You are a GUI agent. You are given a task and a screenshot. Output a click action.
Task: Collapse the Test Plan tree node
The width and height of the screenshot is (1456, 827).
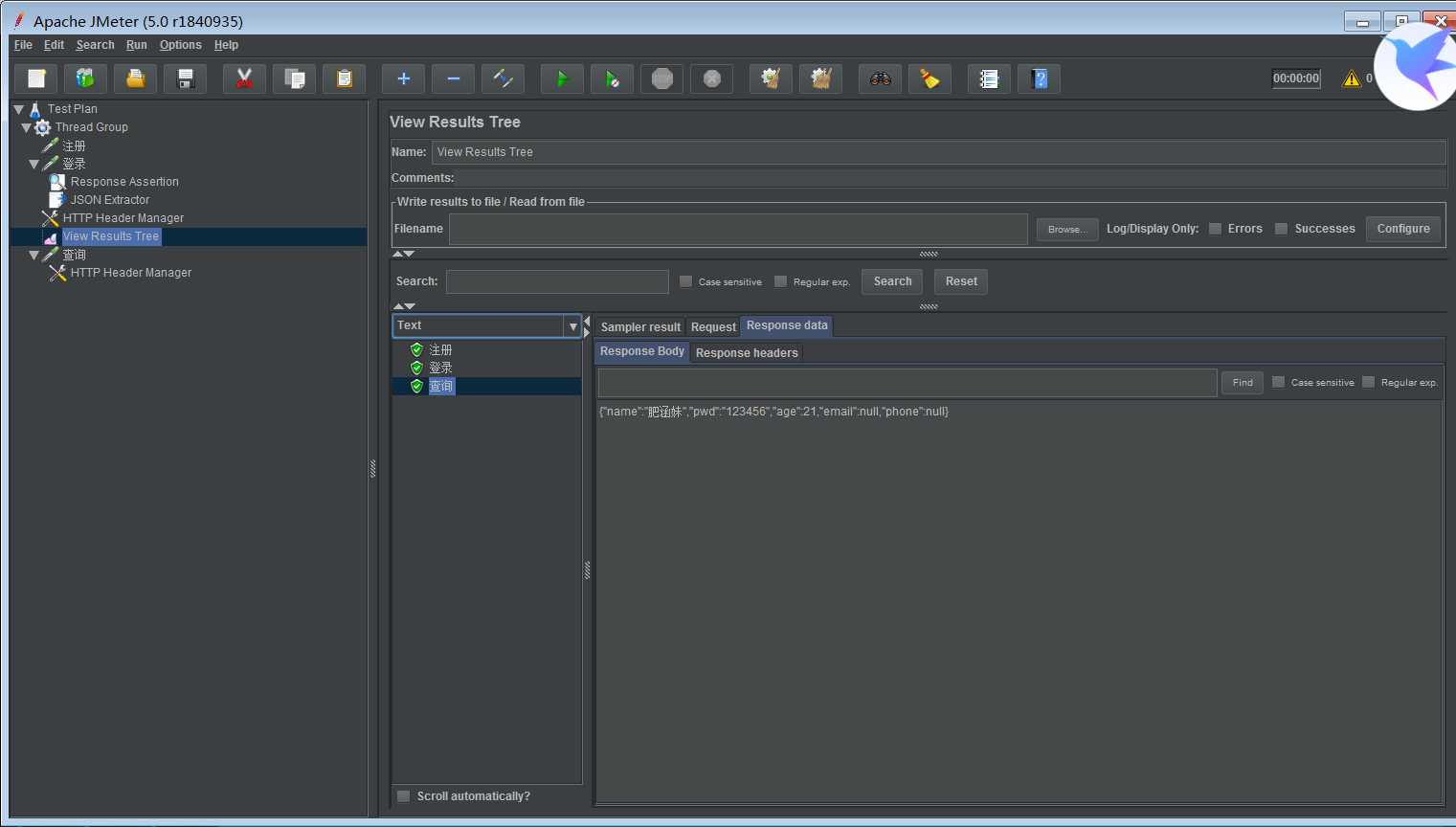point(18,109)
